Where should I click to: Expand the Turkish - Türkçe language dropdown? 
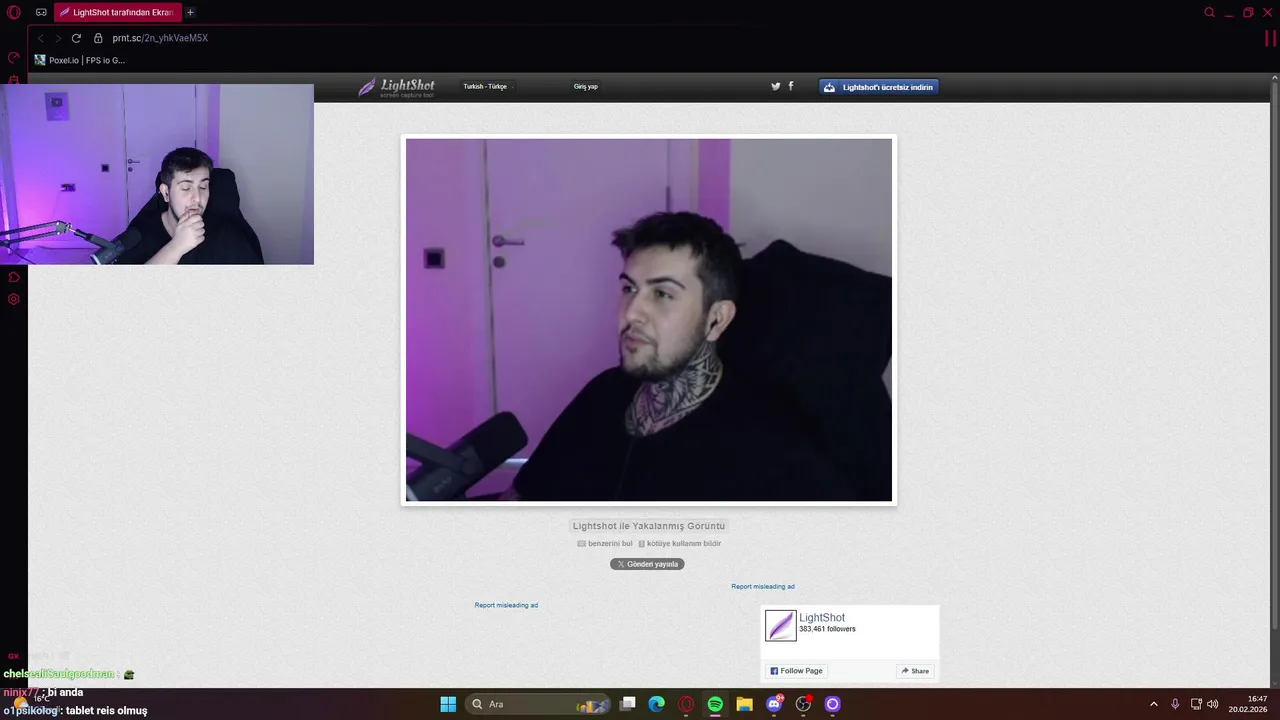coord(486,87)
